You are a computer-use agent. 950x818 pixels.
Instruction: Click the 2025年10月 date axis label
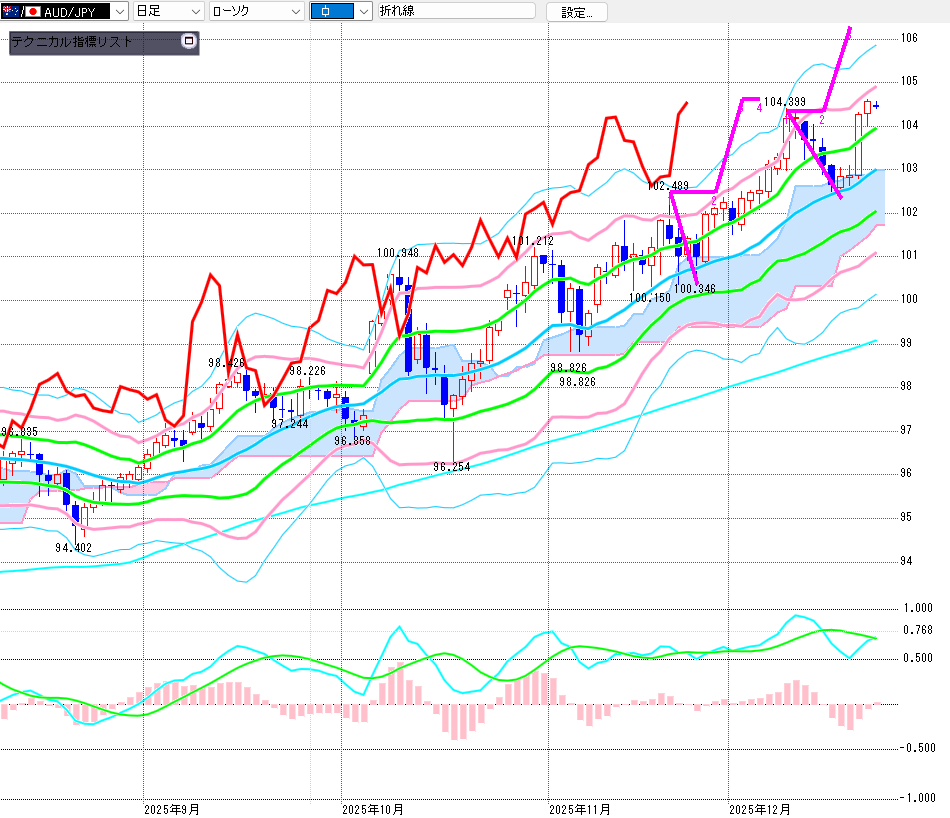[372, 808]
